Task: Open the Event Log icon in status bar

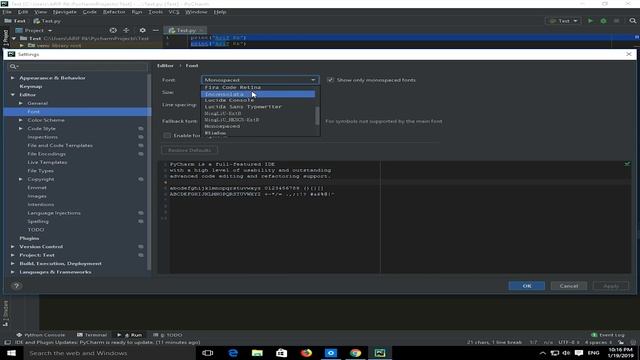Action: 594,335
